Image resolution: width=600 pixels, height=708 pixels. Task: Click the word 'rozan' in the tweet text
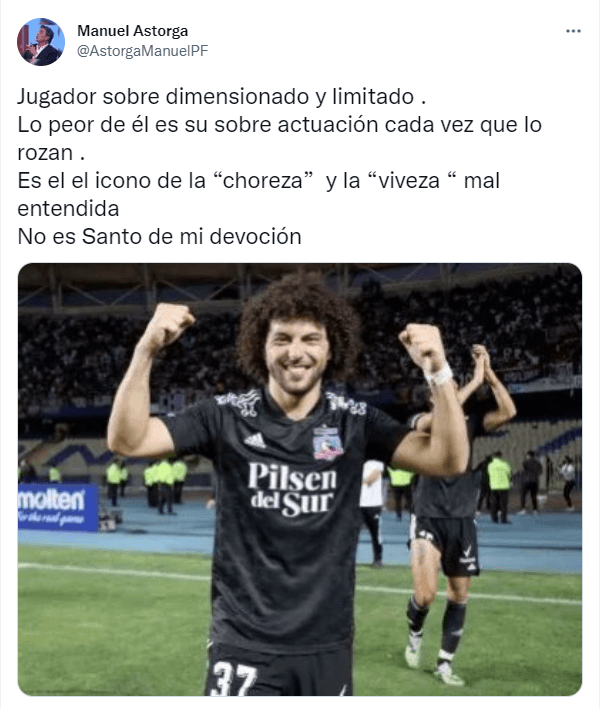point(45,153)
